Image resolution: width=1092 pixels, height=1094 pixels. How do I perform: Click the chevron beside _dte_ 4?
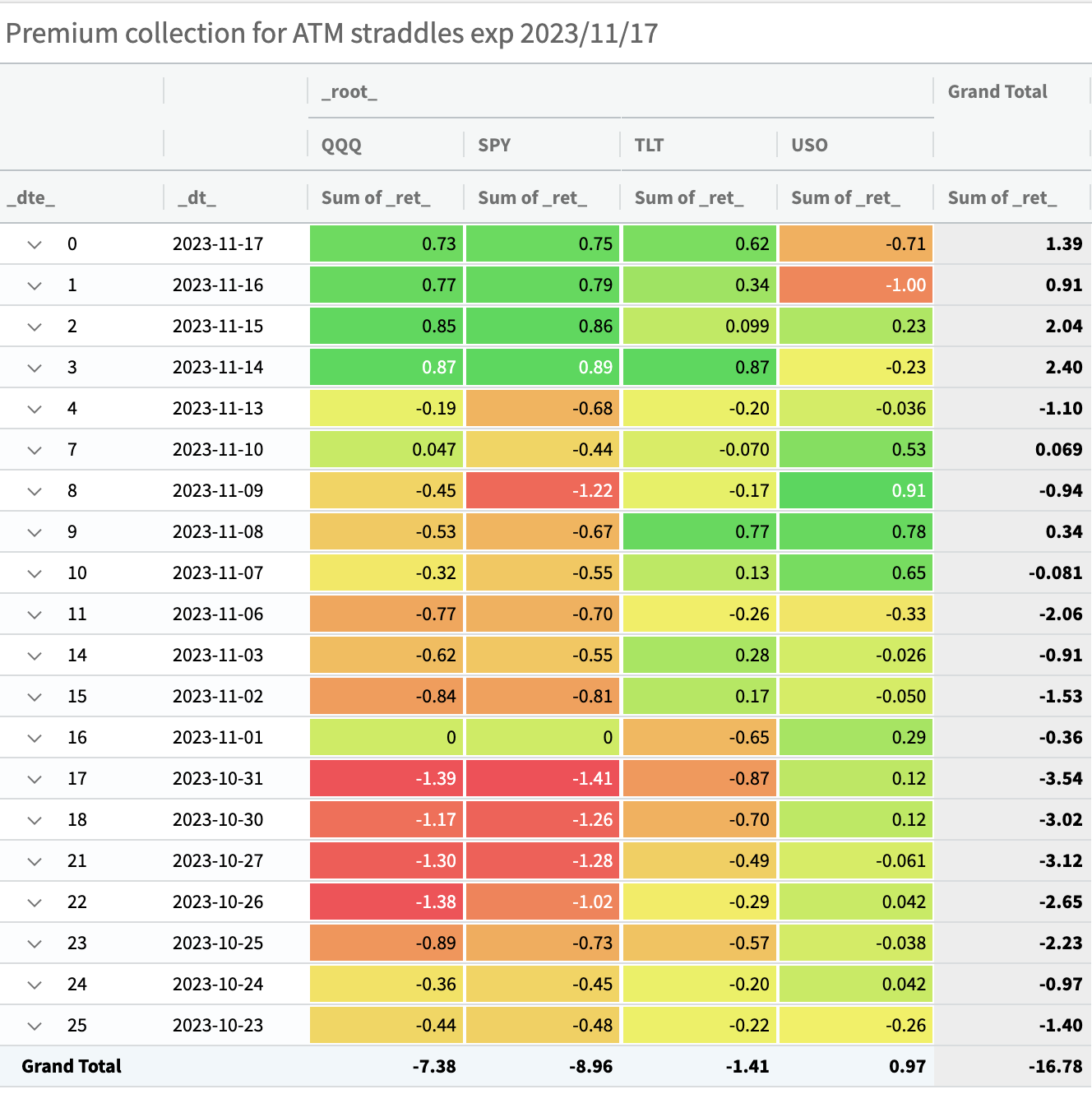[35, 409]
